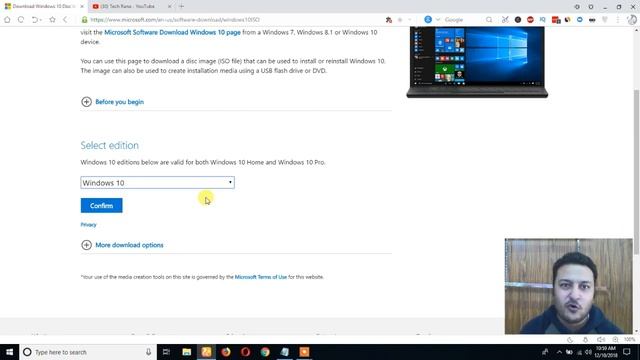Click the status bar sound icon
The width and height of the screenshot is (640, 360).
[601, 340]
